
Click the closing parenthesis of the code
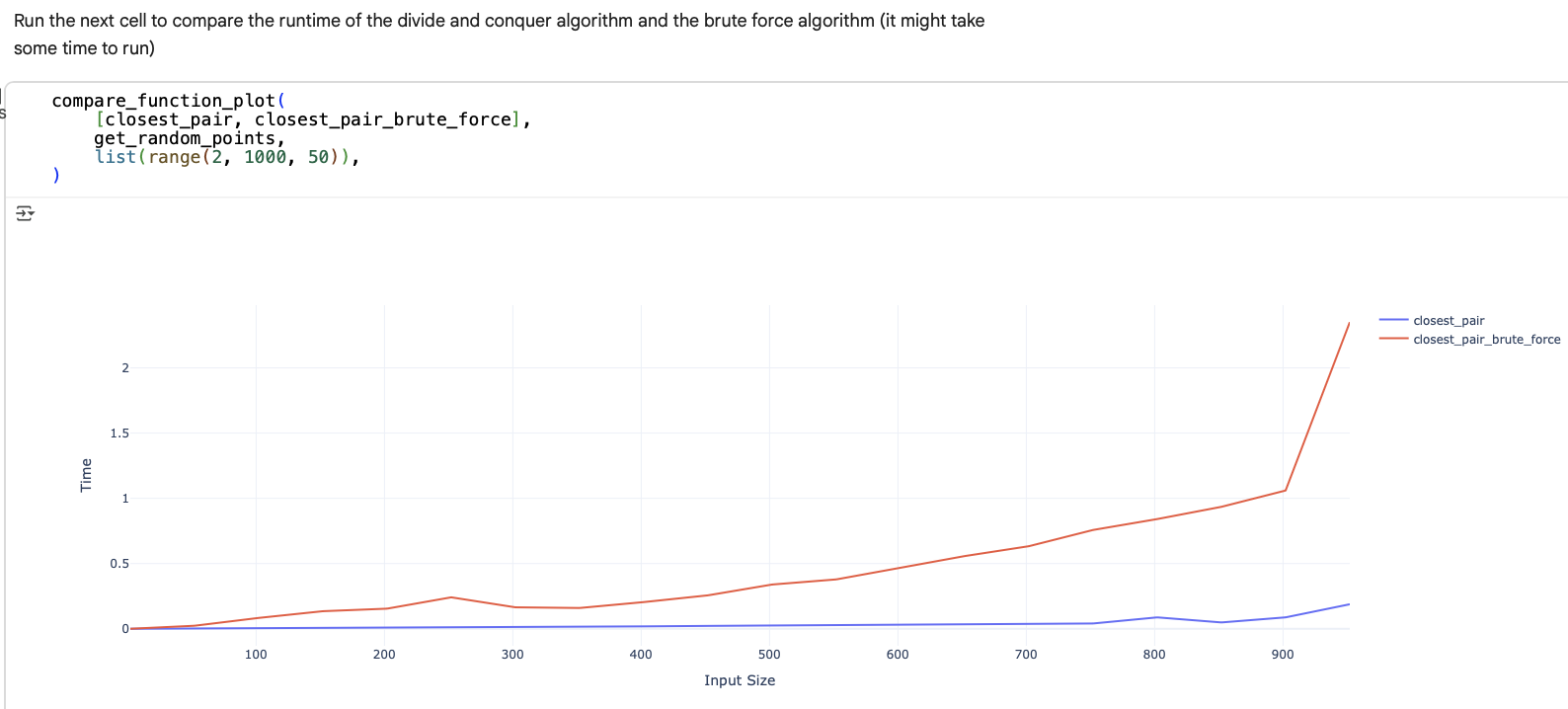click(56, 175)
